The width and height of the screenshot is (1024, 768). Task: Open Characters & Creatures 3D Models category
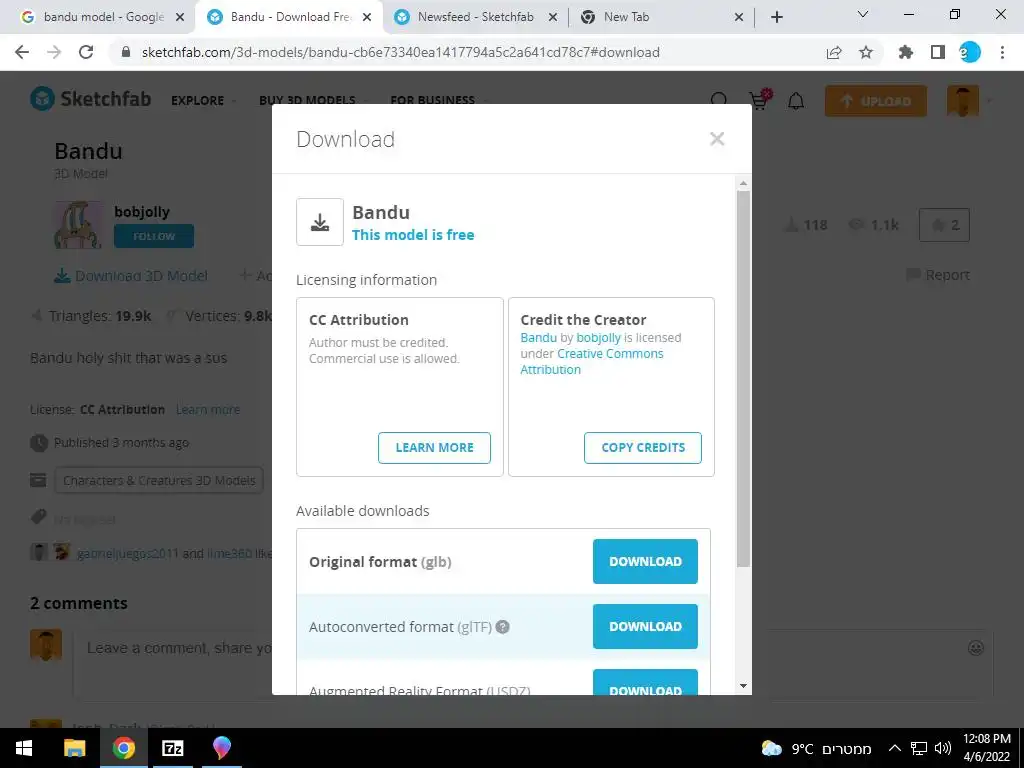pos(159,481)
